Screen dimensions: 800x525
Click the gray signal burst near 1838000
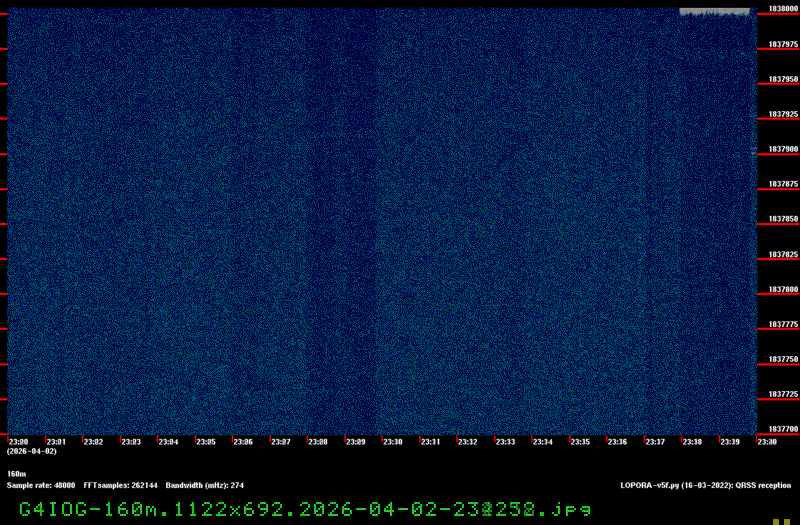(715, 12)
